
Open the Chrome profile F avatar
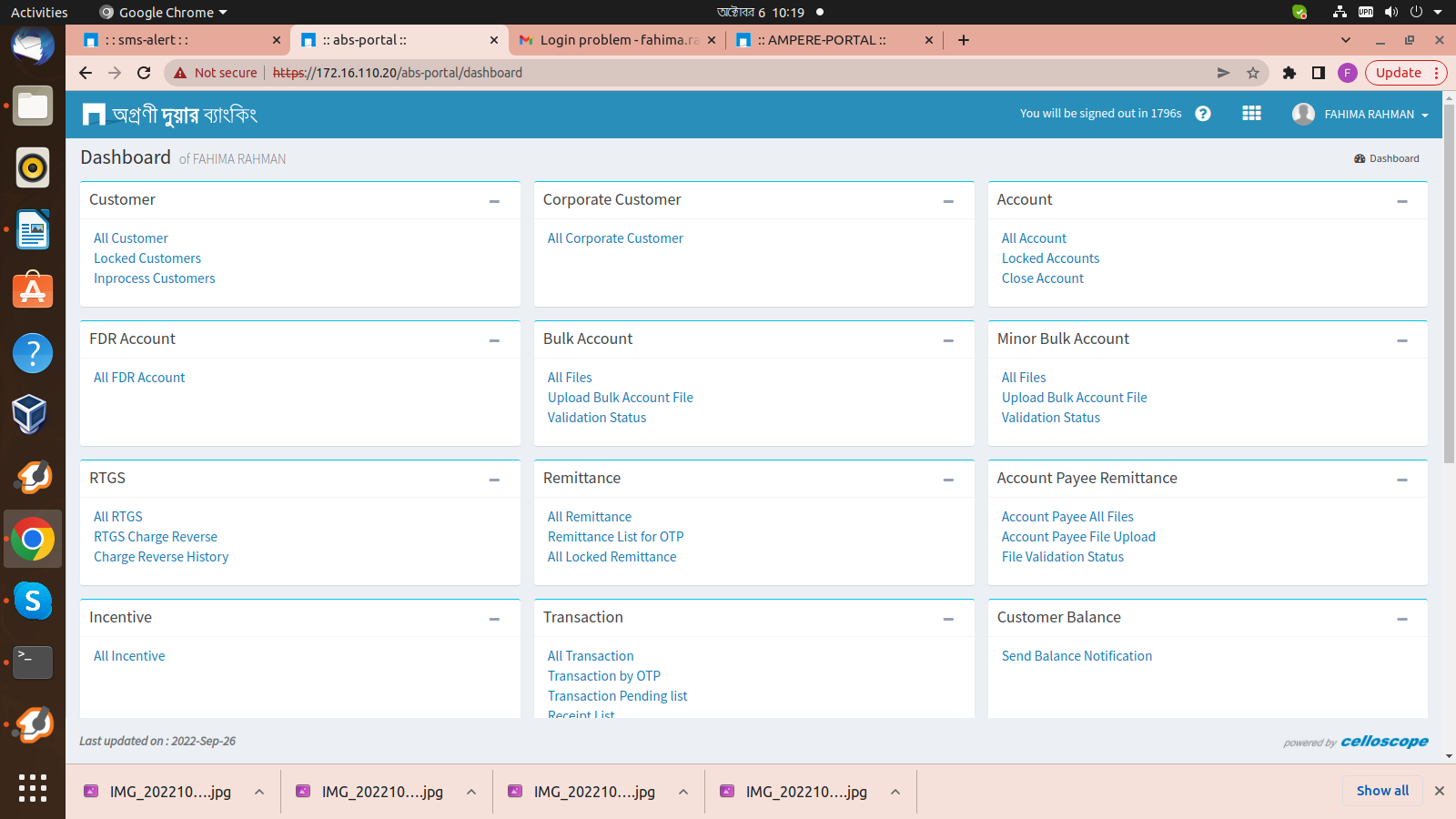[x=1348, y=73]
